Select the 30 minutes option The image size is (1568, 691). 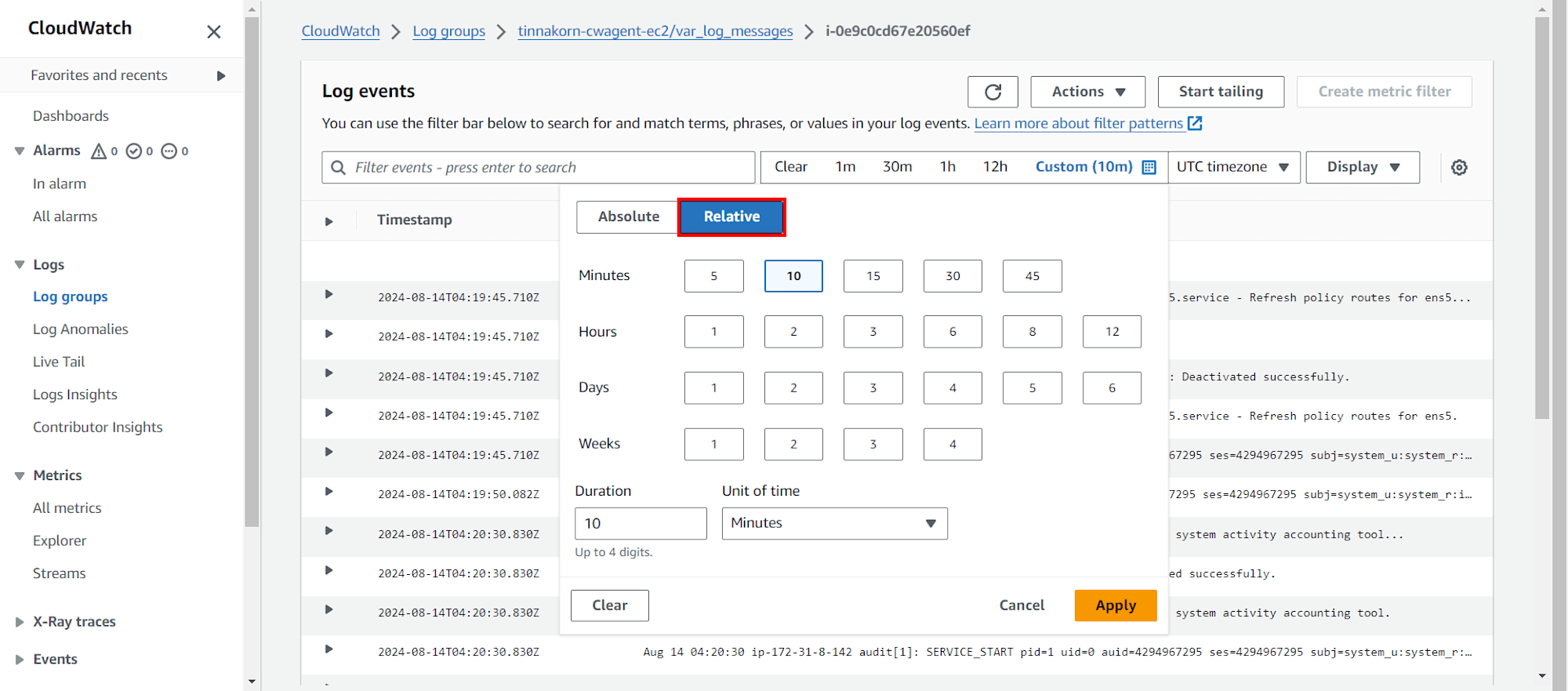click(x=953, y=276)
